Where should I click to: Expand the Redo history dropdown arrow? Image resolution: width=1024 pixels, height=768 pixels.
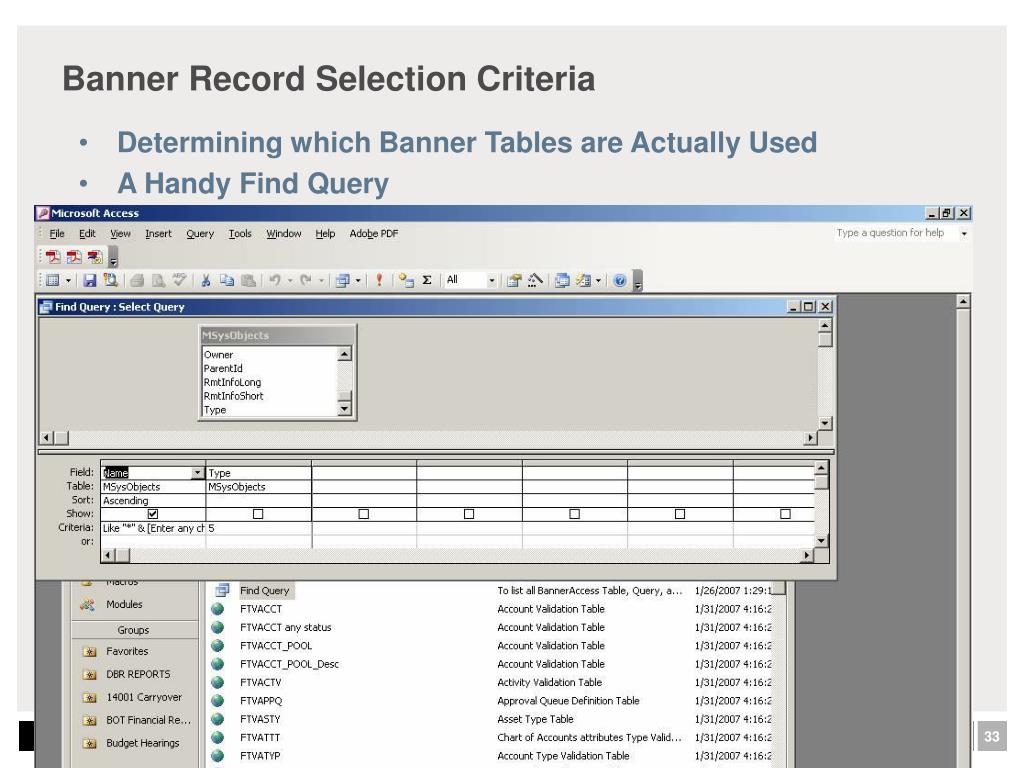point(321,281)
